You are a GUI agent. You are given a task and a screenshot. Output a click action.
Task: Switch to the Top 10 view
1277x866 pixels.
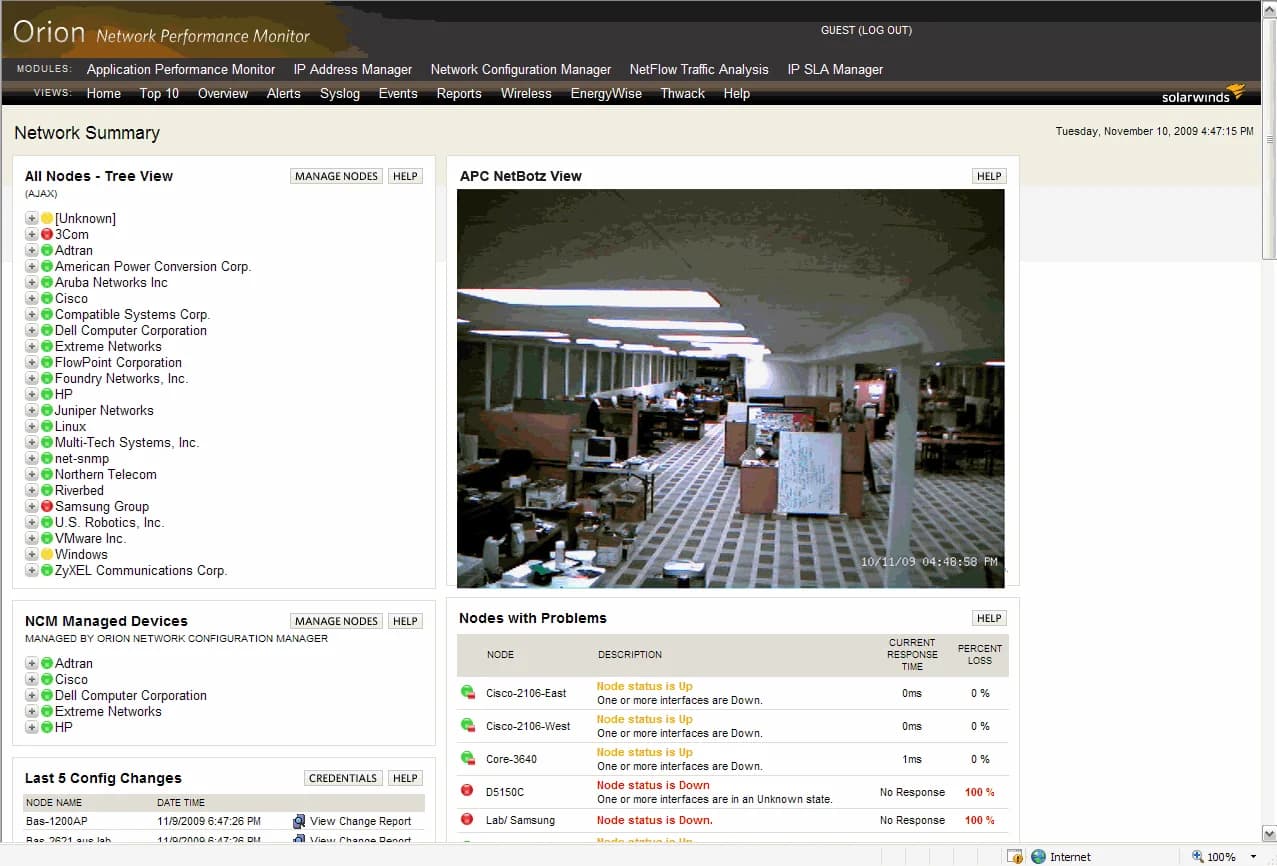click(x=159, y=93)
